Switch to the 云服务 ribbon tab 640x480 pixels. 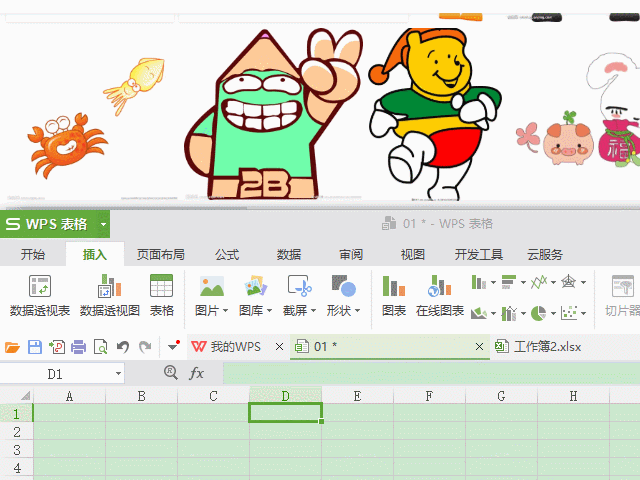point(545,254)
